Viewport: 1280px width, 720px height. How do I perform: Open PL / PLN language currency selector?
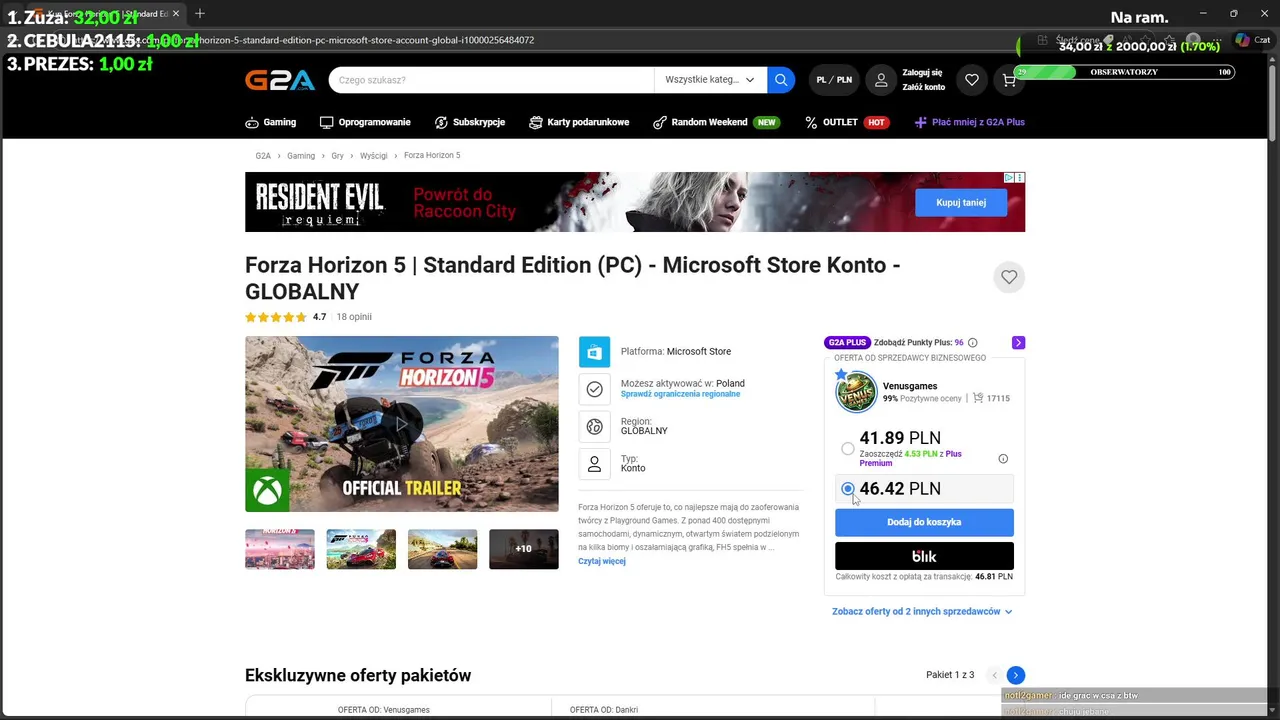point(834,80)
